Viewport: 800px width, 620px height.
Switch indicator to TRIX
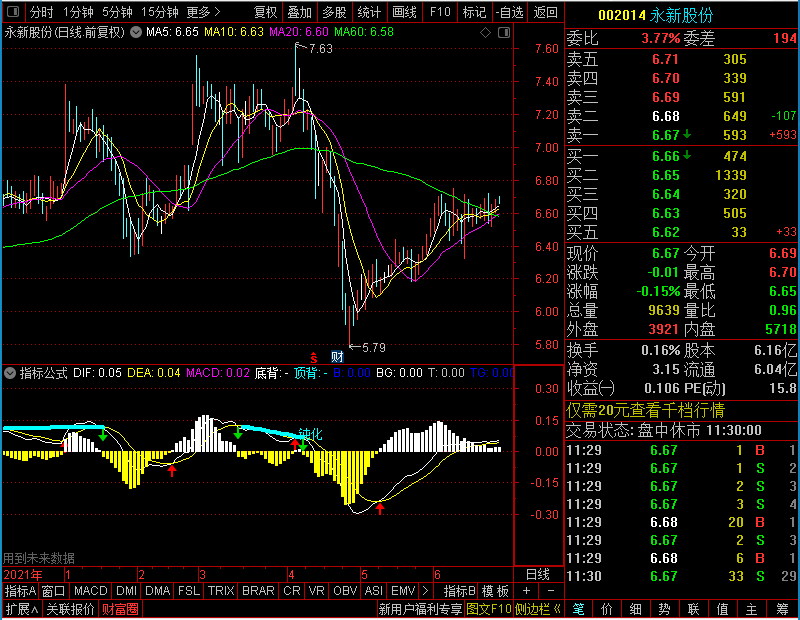tap(221, 591)
